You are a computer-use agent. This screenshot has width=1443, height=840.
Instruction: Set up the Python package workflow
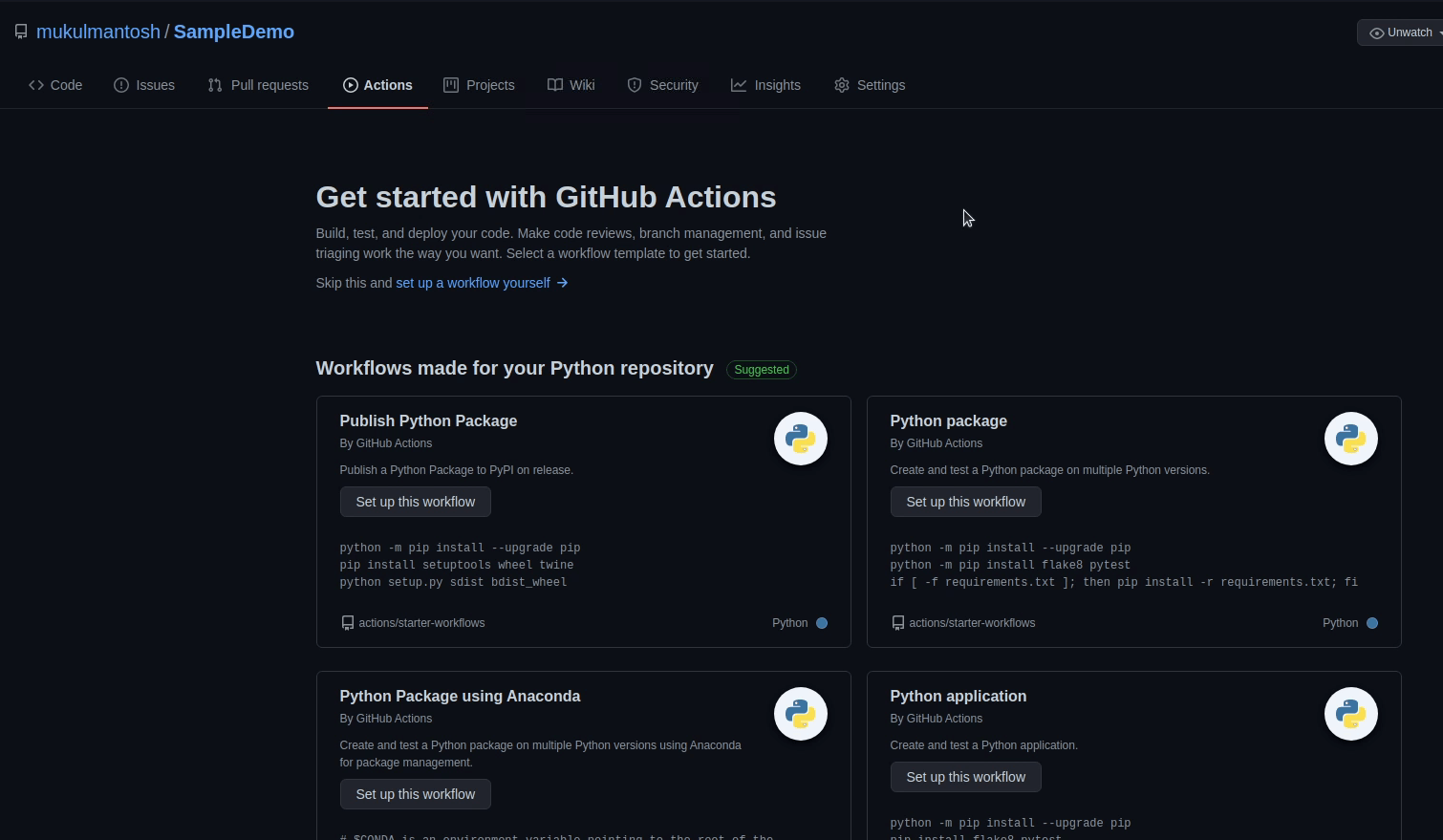[x=965, y=502]
